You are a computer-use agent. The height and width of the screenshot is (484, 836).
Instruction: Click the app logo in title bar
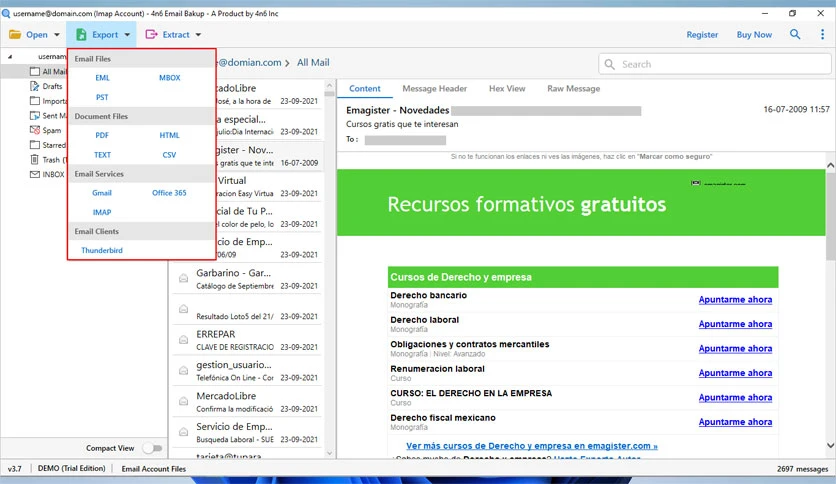click(x=6, y=13)
